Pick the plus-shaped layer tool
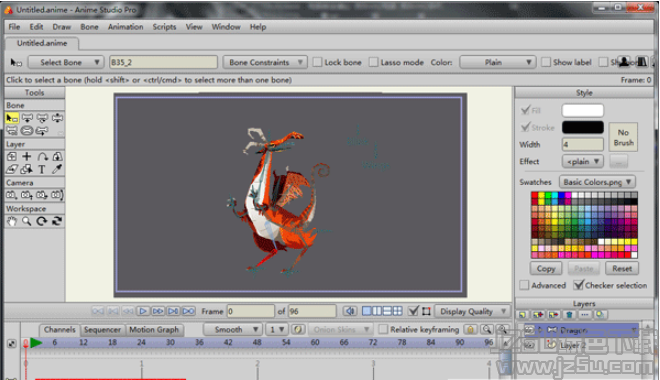The width and height of the screenshot is (660, 380). tap(27, 157)
